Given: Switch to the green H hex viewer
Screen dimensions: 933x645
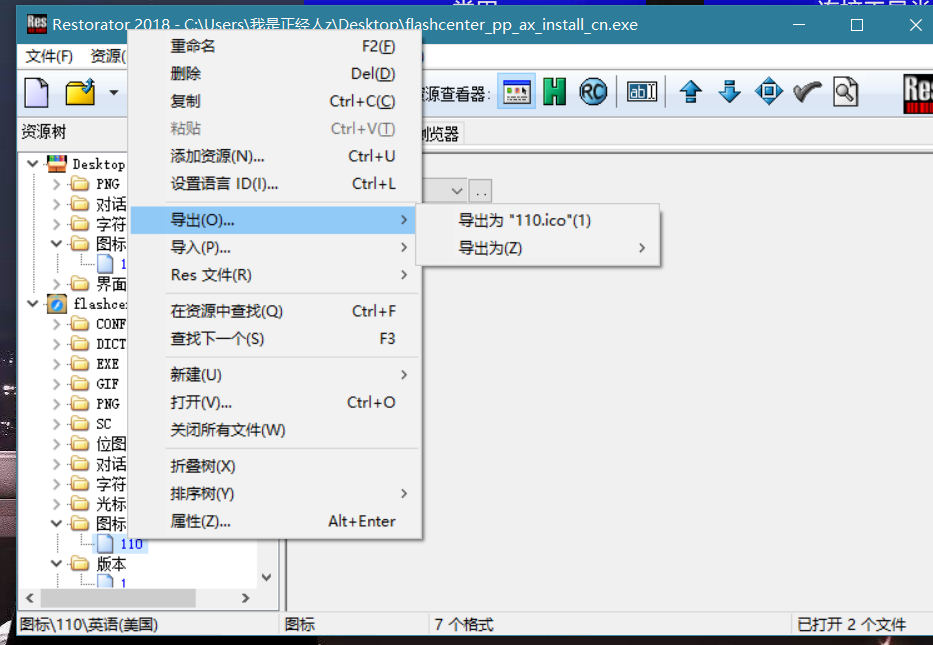Looking at the screenshot, I should pos(555,92).
